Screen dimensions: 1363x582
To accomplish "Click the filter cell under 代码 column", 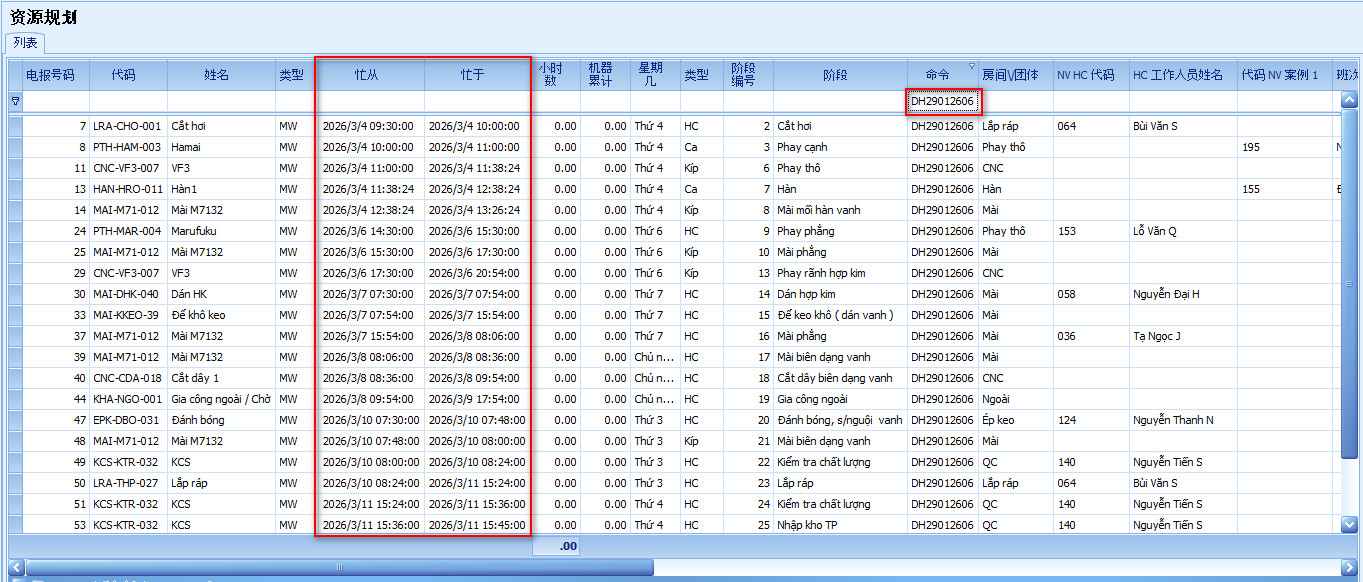I will [127, 101].
